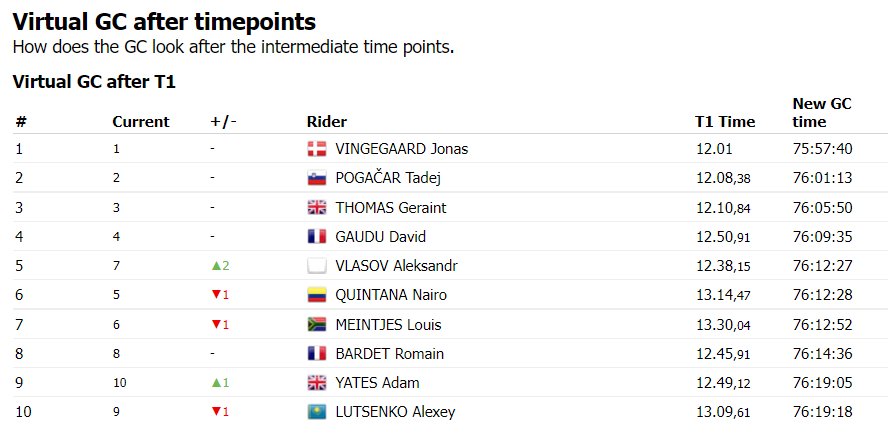This screenshot has width=891, height=425.
Task: Click the South African flag beside Meintjes
Action: point(317,324)
